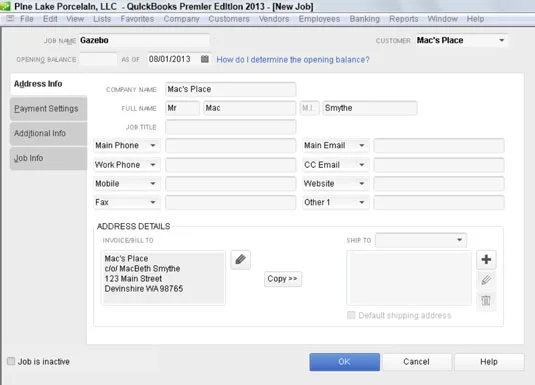
Task: Edit the Ship To address pencil icon
Action: tap(486, 280)
